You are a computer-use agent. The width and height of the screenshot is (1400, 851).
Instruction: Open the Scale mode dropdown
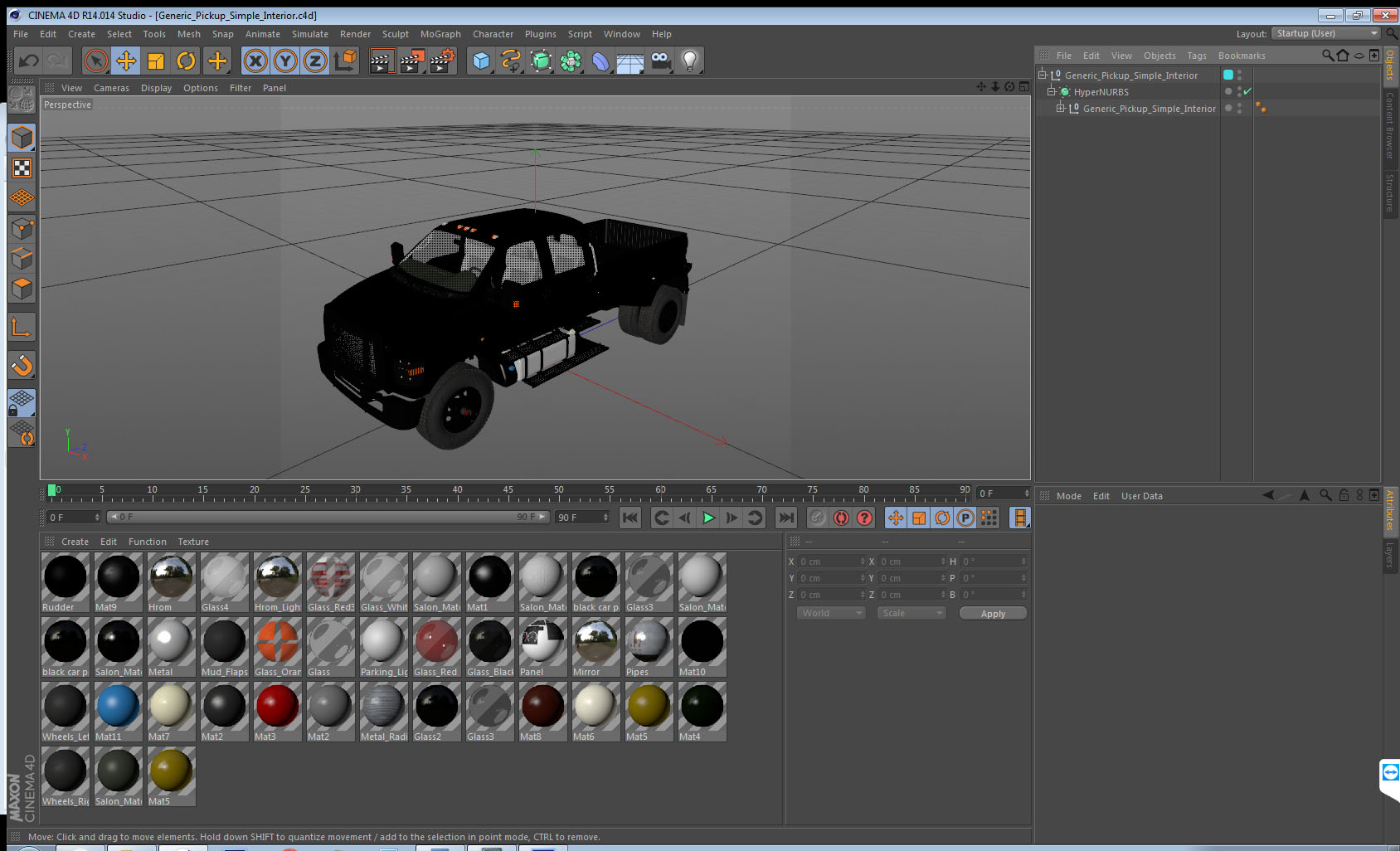(911, 613)
